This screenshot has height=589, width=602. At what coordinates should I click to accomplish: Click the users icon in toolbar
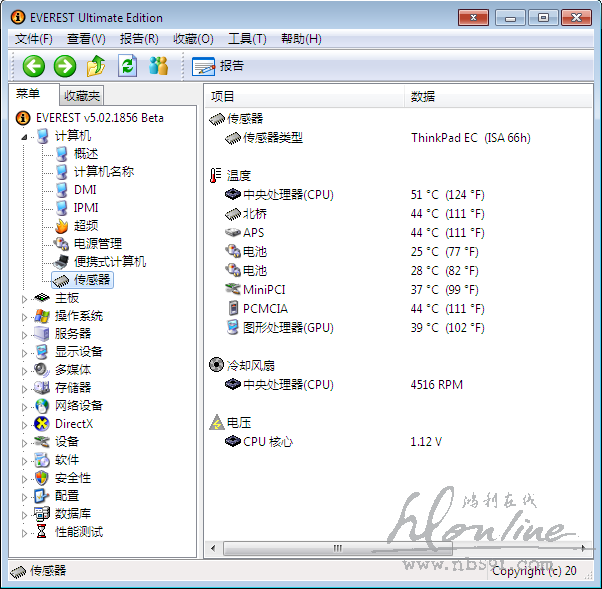pyautogui.click(x=158, y=66)
